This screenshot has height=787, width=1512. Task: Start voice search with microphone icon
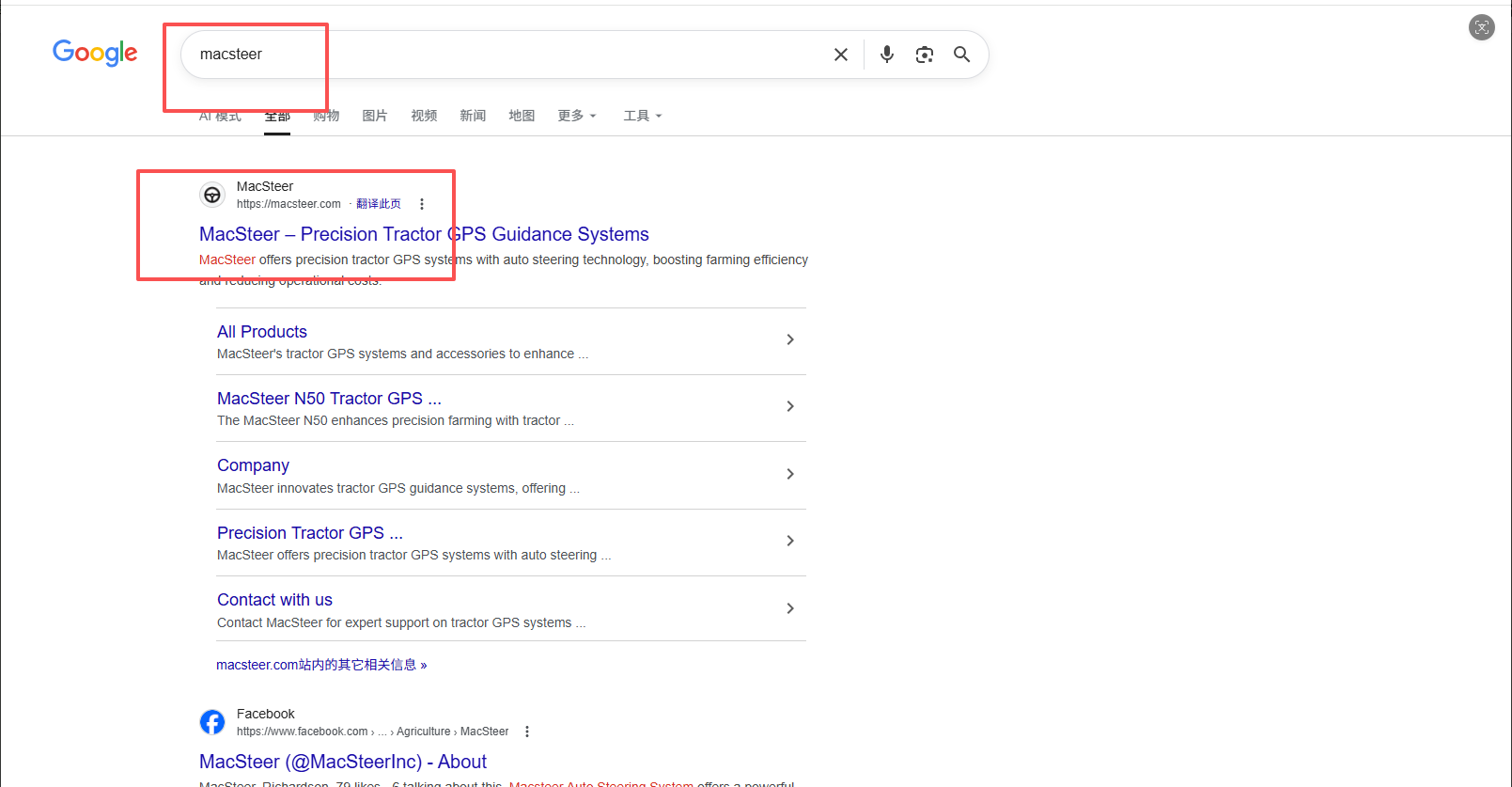887,55
